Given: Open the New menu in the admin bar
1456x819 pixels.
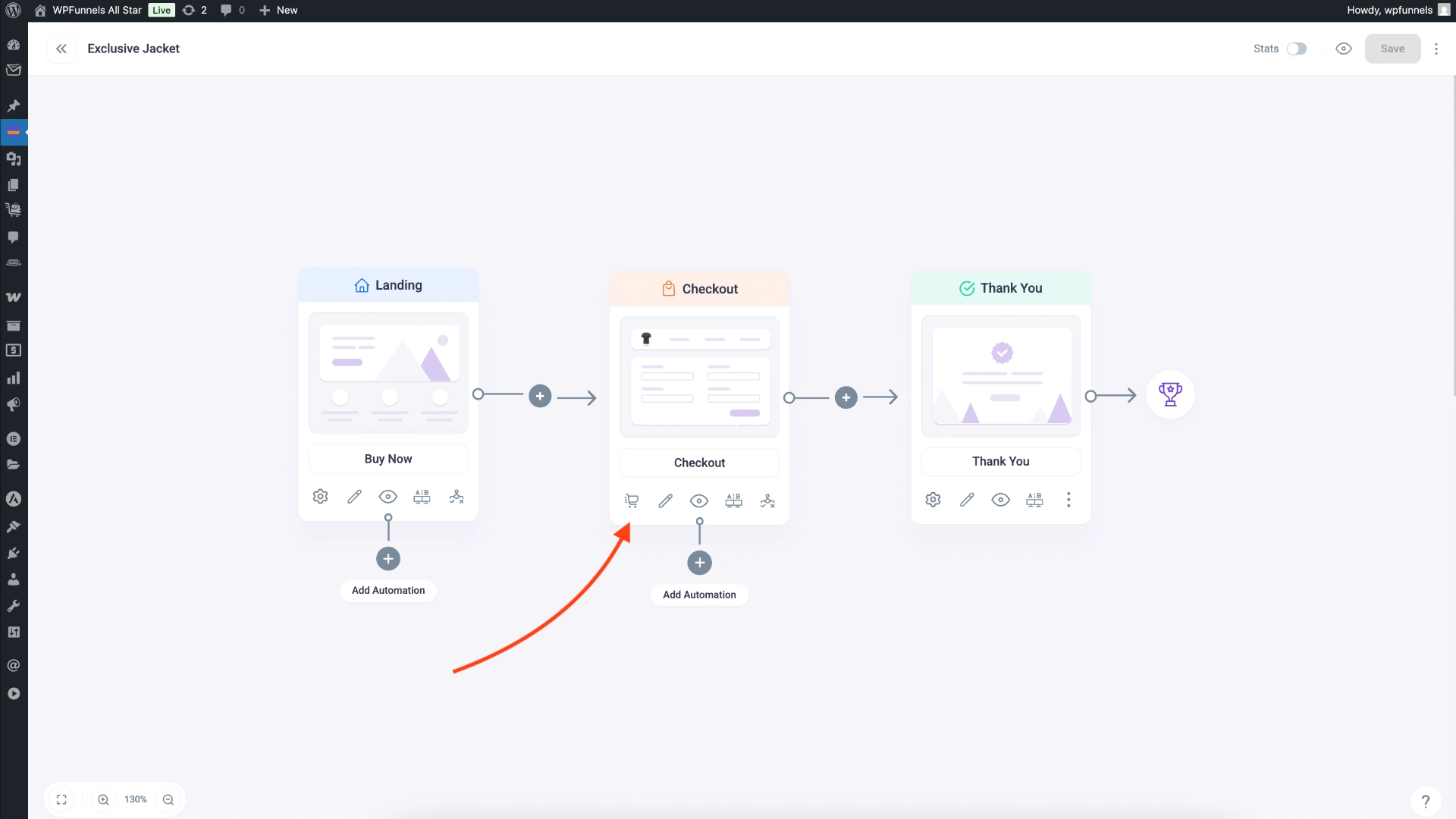Looking at the screenshot, I should tap(278, 10).
